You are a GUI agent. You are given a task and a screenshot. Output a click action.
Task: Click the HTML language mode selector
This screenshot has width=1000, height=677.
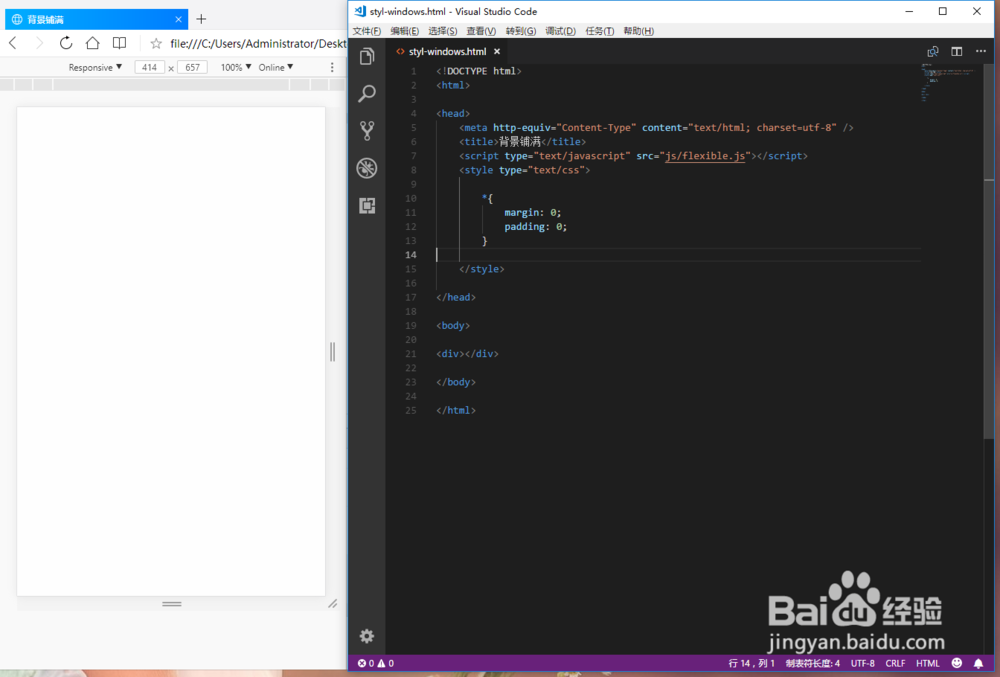click(x=928, y=663)
